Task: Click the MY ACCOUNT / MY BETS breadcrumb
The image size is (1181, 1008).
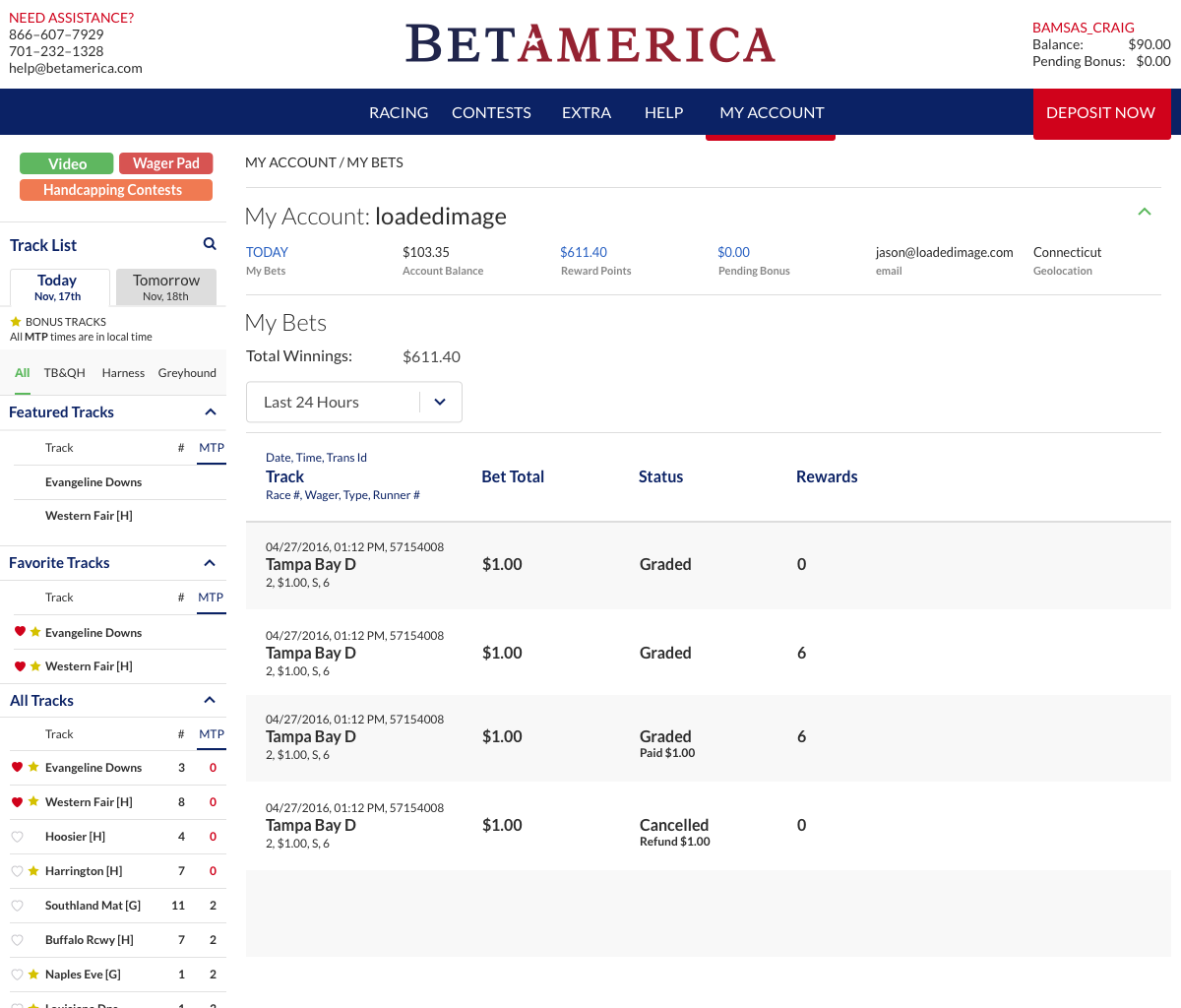Action: pos(324,162)
